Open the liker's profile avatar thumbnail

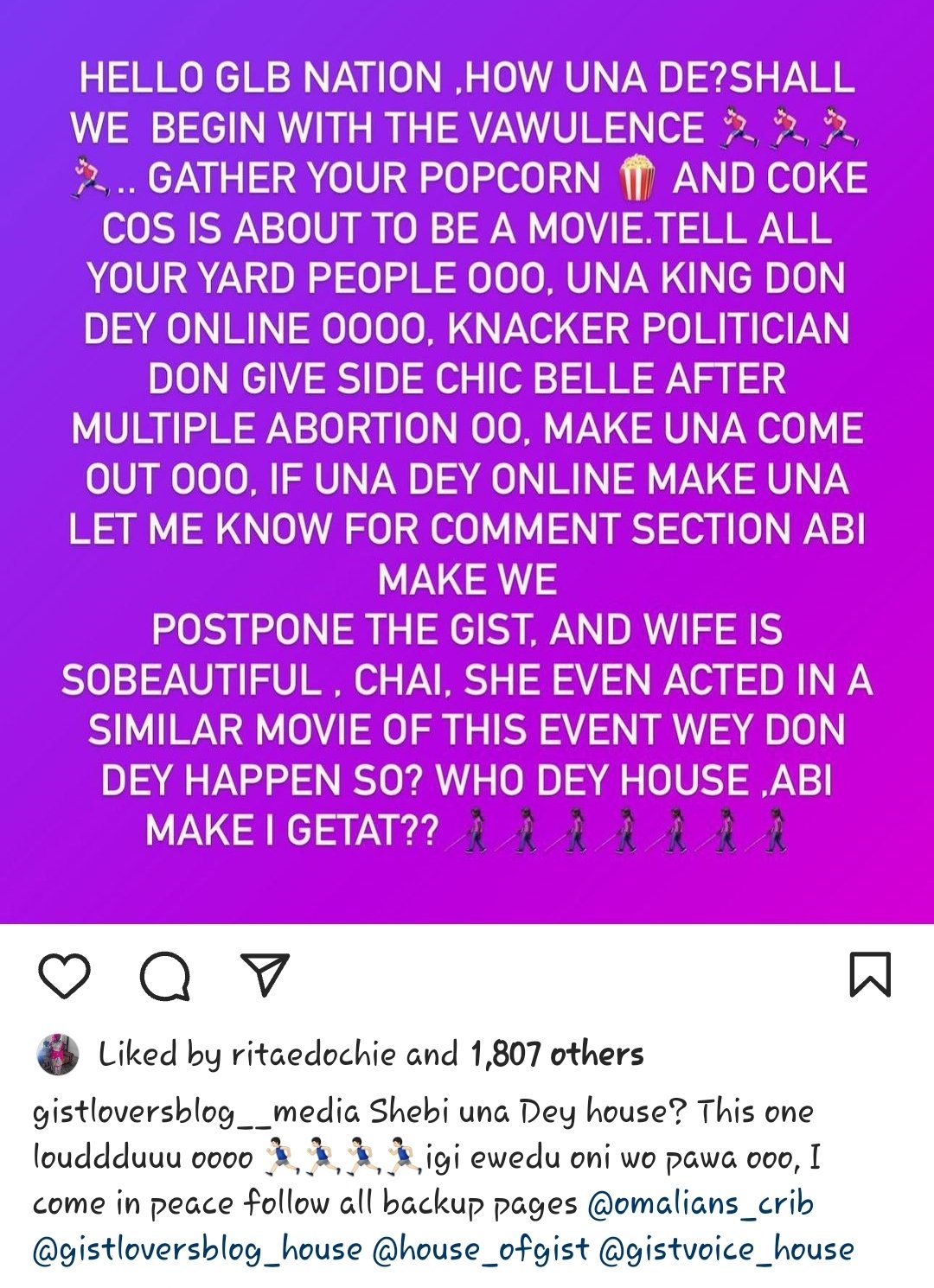click(x=58, y=1054)
